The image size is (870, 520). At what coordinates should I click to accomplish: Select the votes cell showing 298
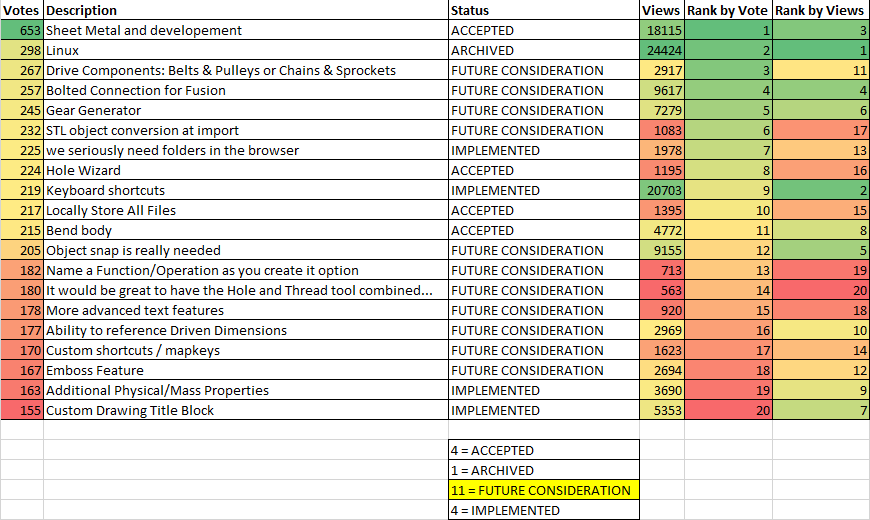pos(22,50)
